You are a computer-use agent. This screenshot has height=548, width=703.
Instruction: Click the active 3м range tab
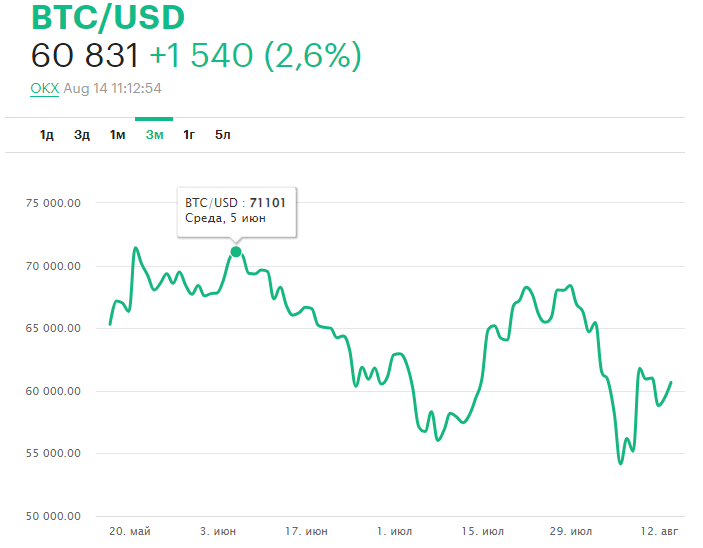tap(154, 135)
